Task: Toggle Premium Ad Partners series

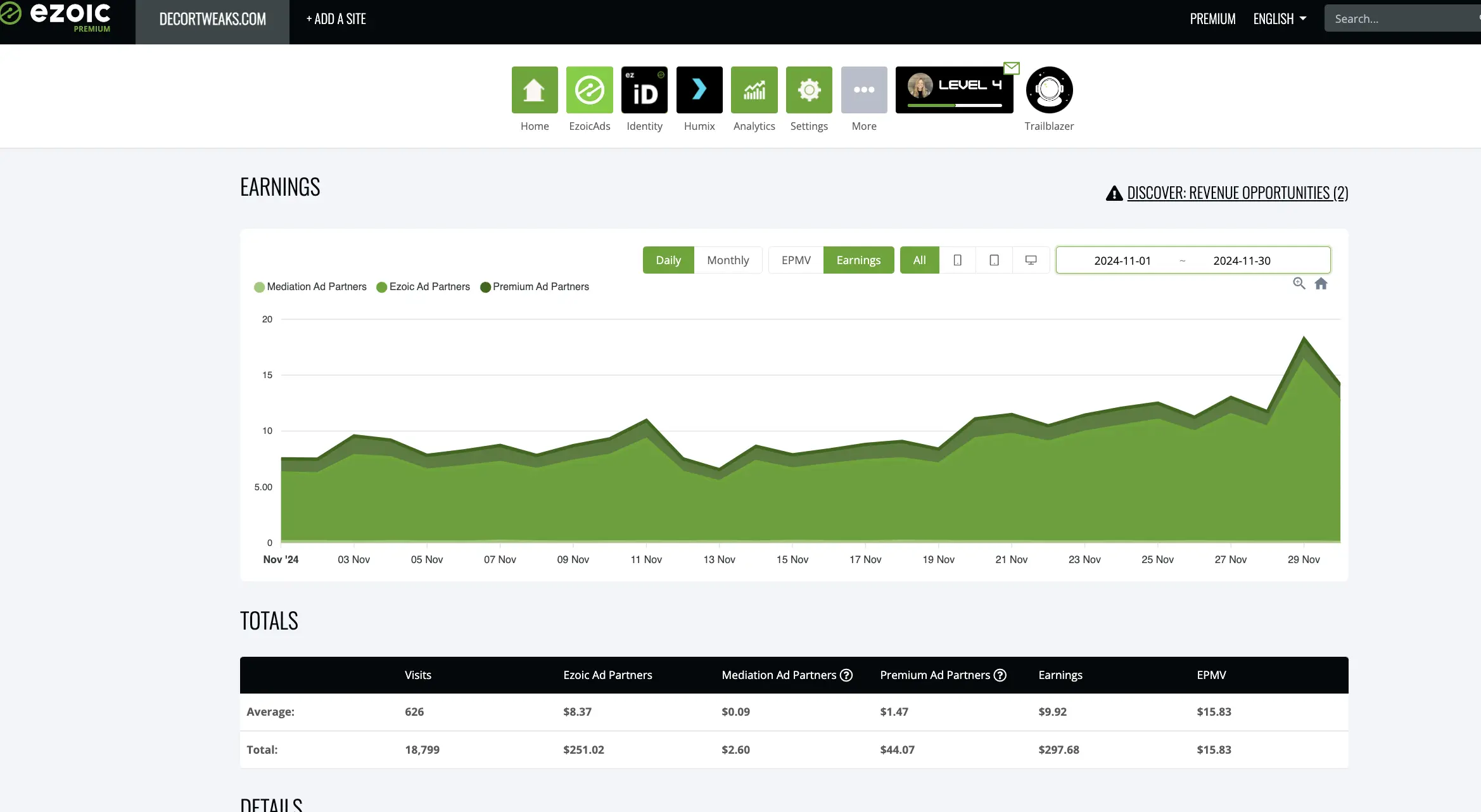Action: point(535,287)
